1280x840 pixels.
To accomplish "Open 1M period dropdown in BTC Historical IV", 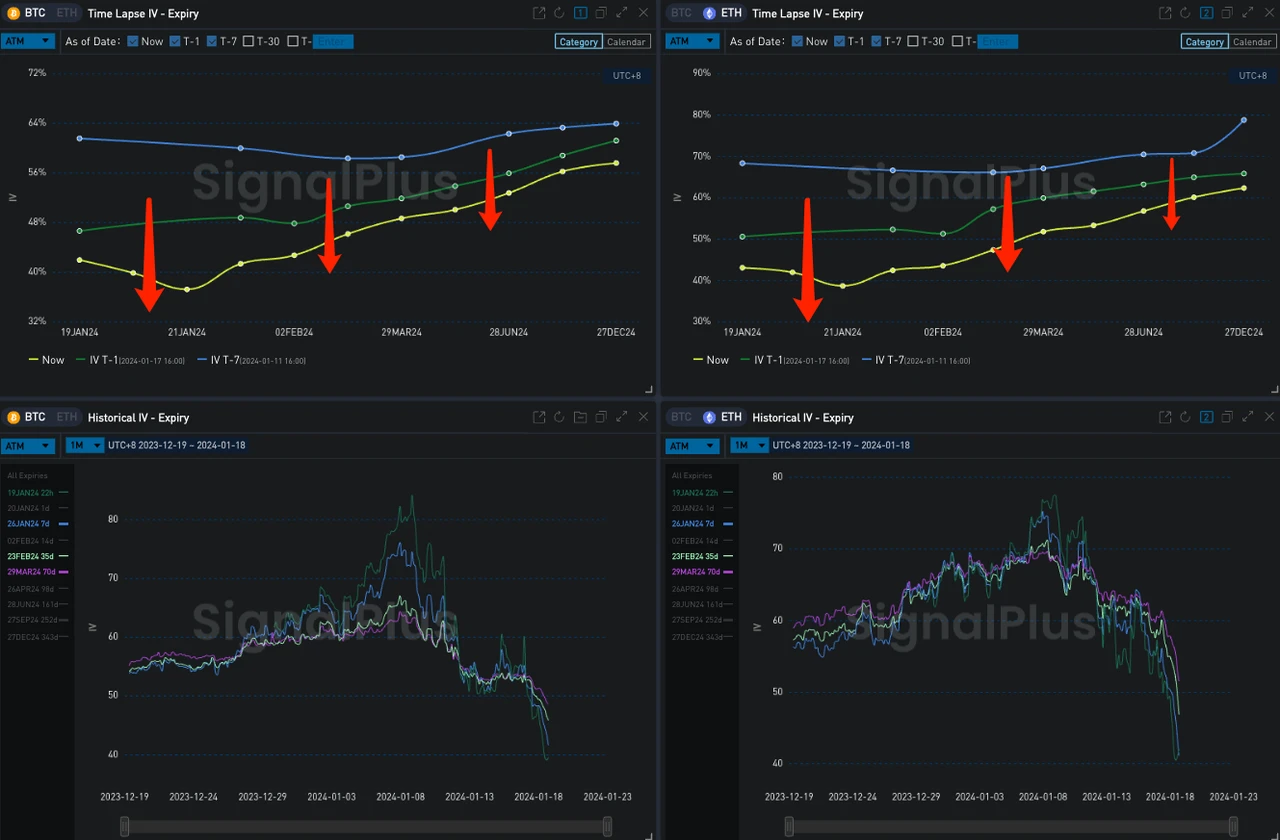I will click(84, 445).
